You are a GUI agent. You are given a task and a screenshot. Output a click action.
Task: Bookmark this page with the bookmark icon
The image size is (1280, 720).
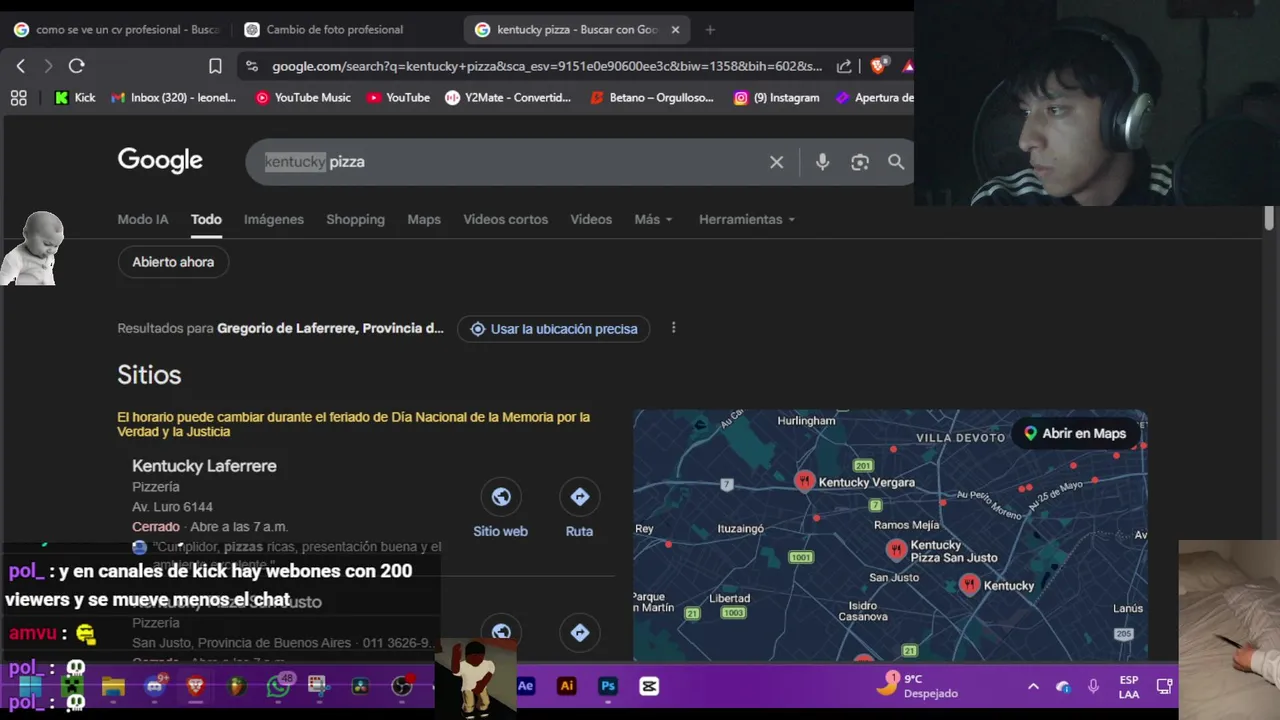(x=215, y=66)
